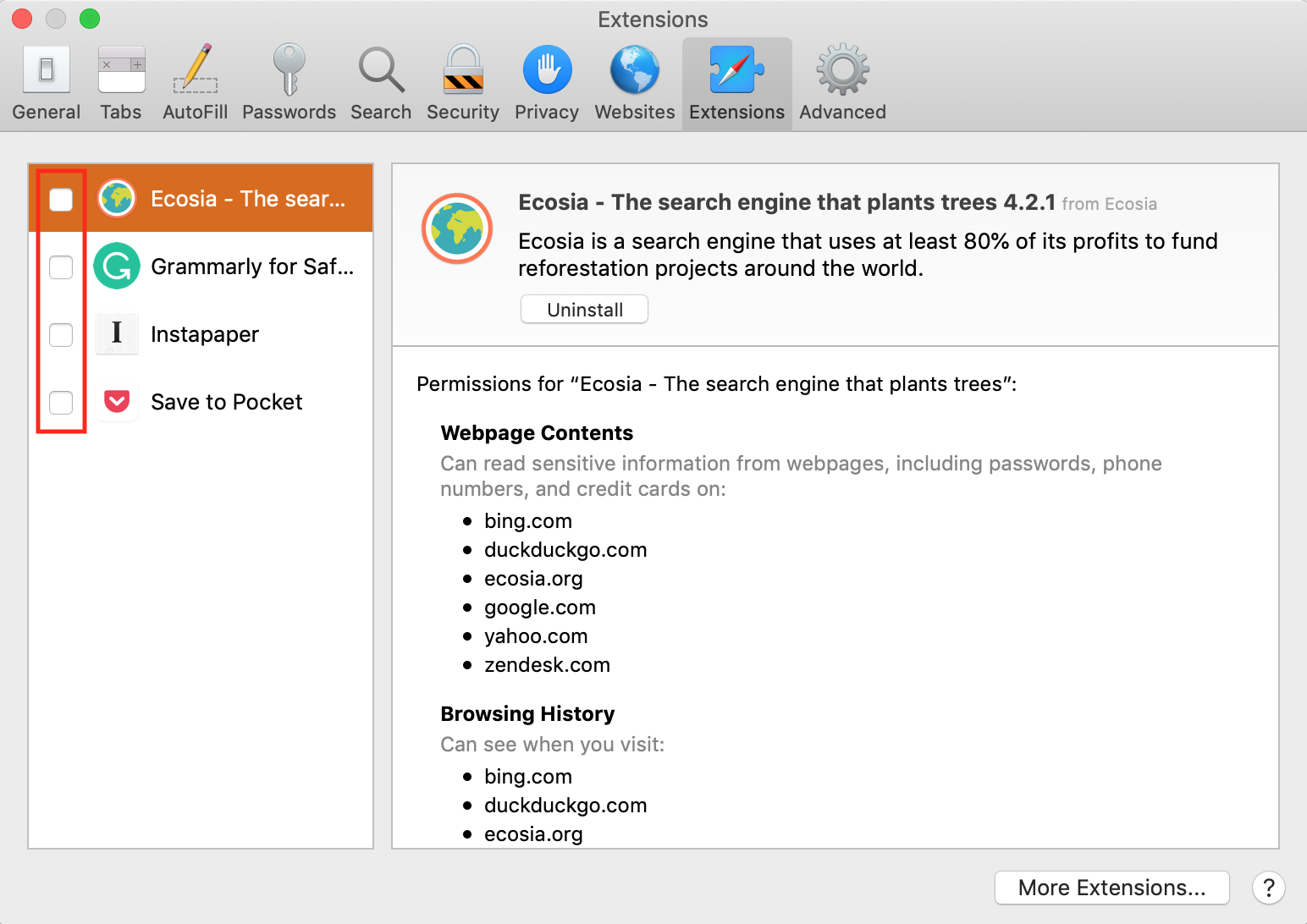Close the Extensions preferences window
Image resolution: width=1307 pixels, height=924 pixels.
pyautogui.click(x=22, y=19)
